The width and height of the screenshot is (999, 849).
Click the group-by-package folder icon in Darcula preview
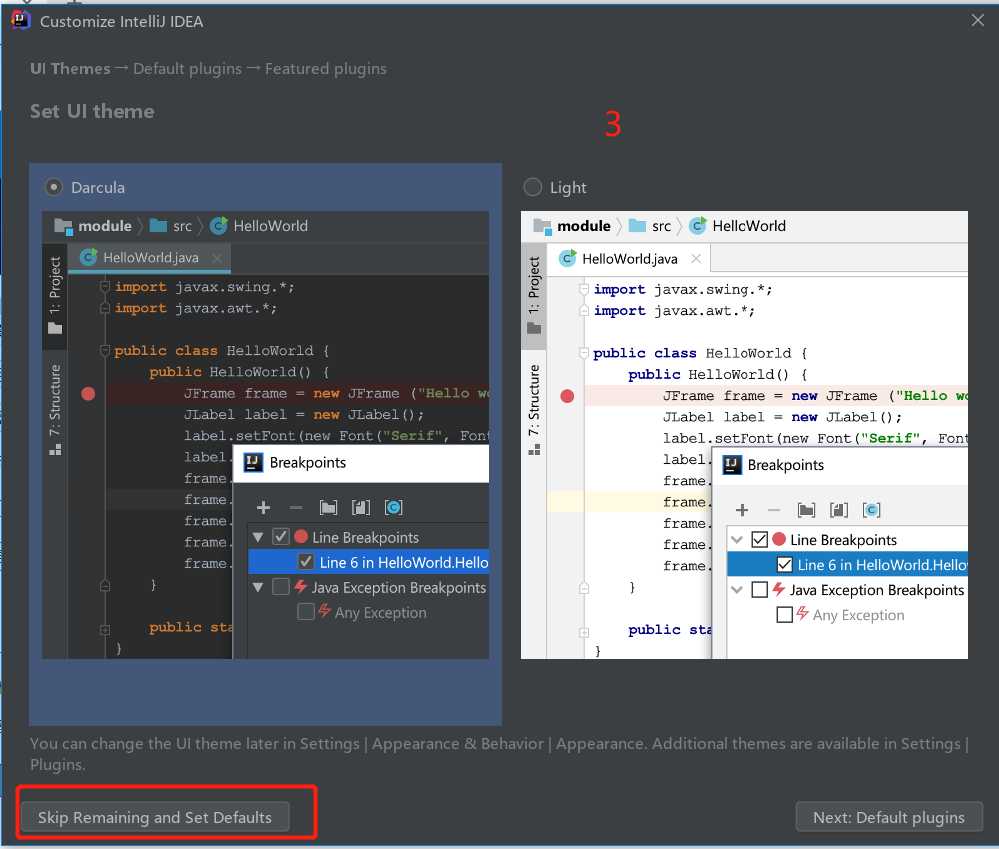(x=328, y=508)
